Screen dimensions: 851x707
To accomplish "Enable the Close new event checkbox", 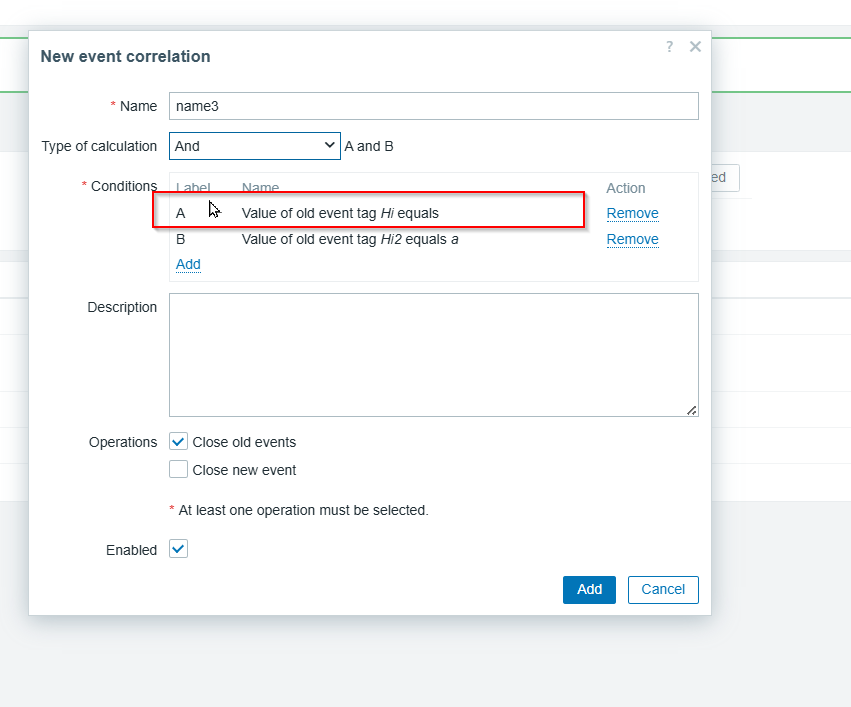I will click(179, 470).
